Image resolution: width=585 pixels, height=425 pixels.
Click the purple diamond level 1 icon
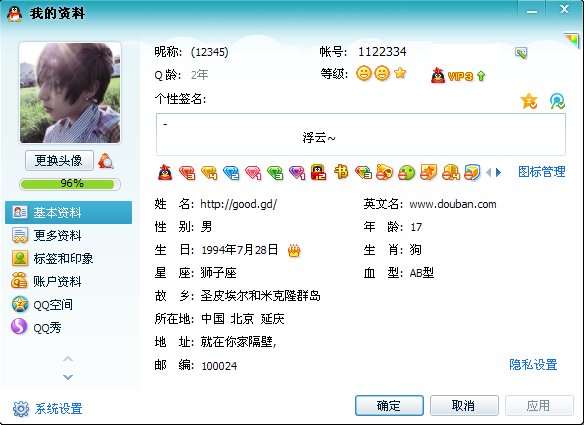(297, 172)
